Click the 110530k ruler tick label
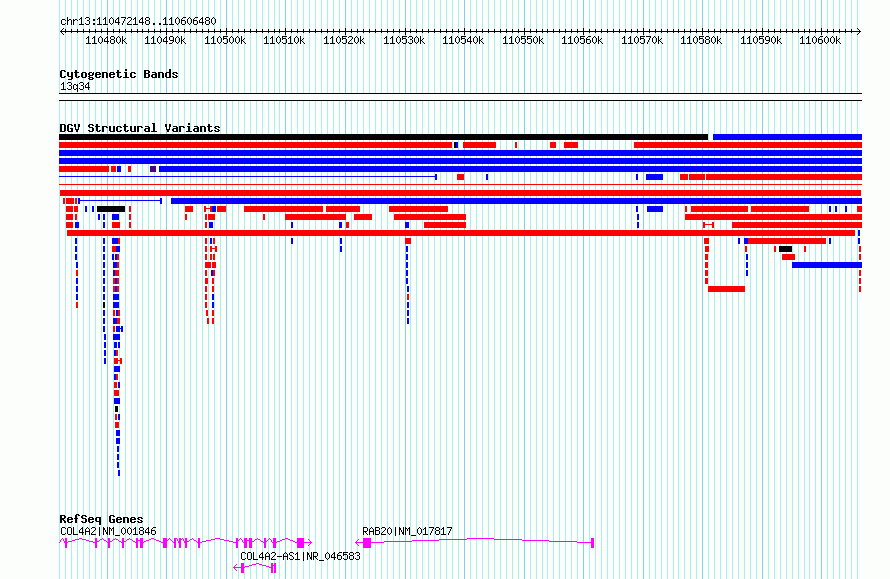The image size is (890, 579). 404,40
